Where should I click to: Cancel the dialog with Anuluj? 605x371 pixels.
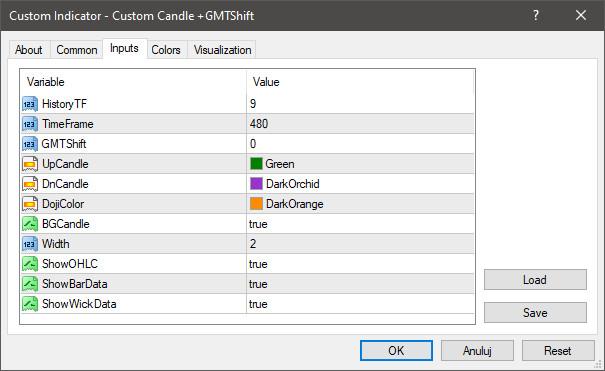click(x=477, y=351)
